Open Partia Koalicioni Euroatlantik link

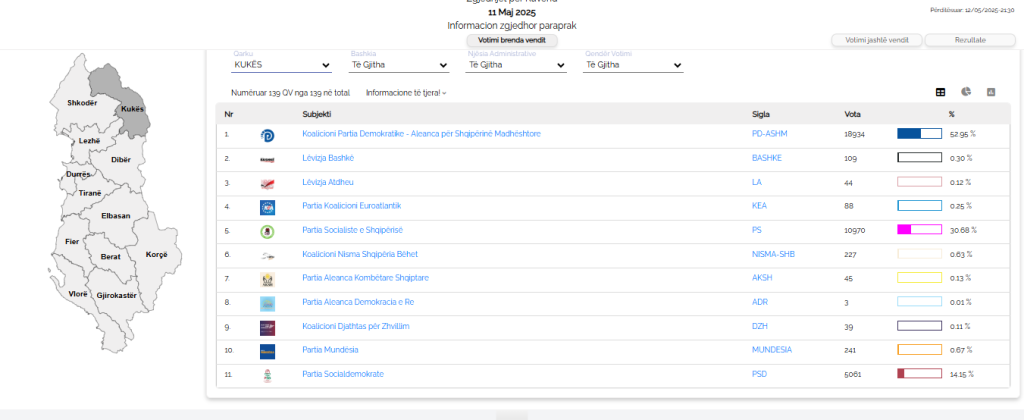(351, 206)
